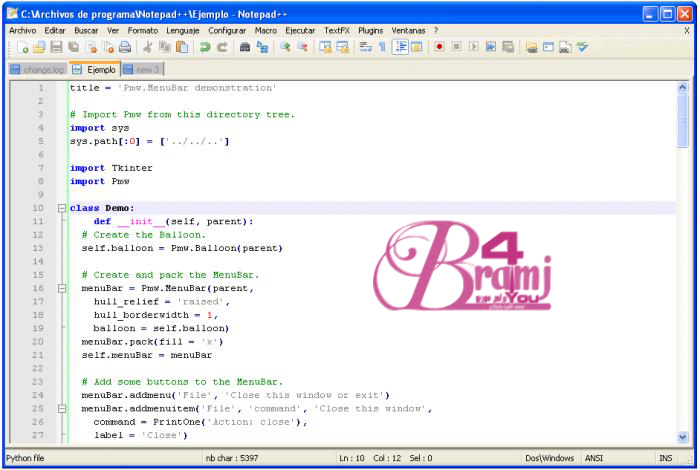Click Dos\Windows in the status bar

click(x=550, y=458)
